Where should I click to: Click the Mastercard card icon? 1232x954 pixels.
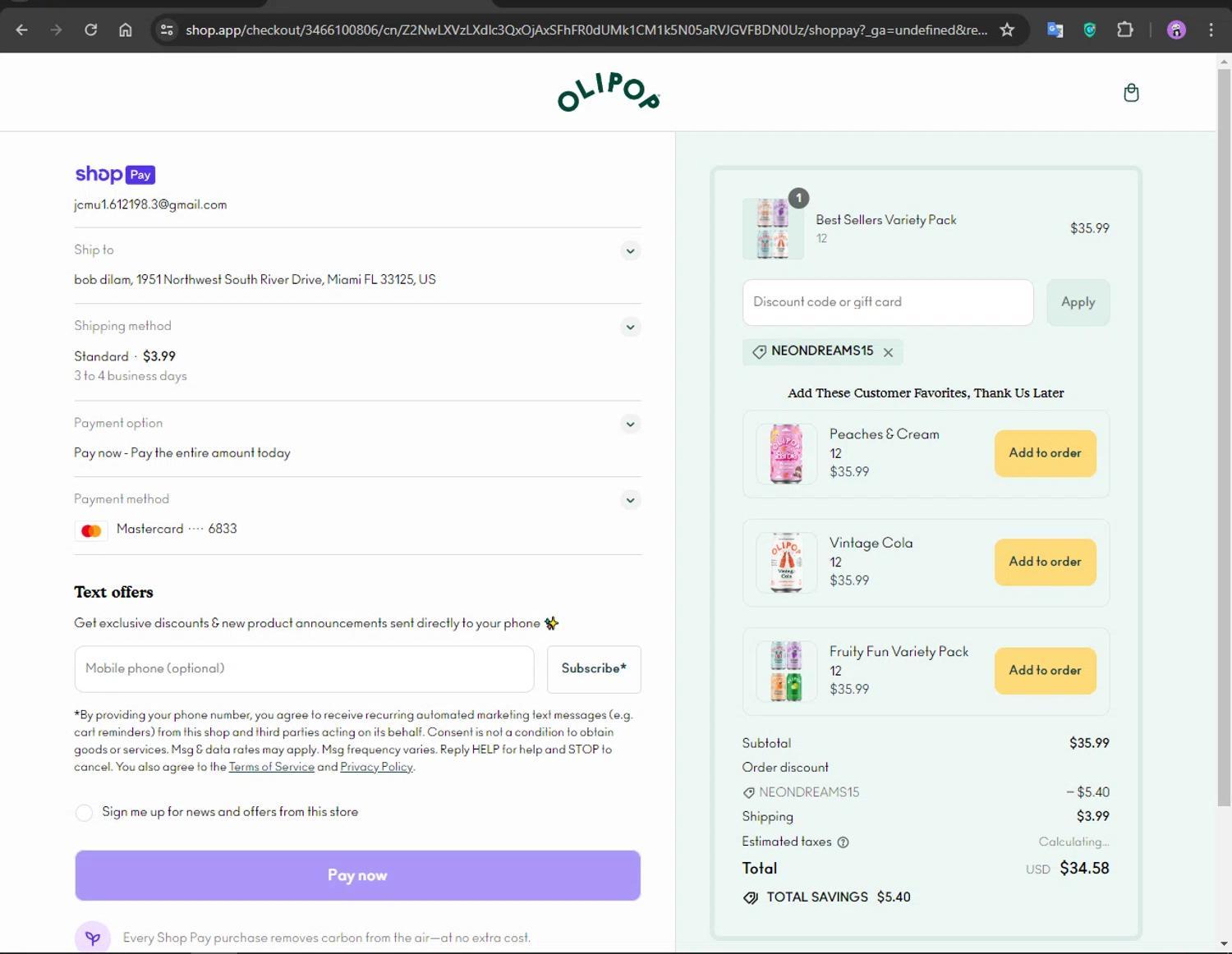point(91,530)
